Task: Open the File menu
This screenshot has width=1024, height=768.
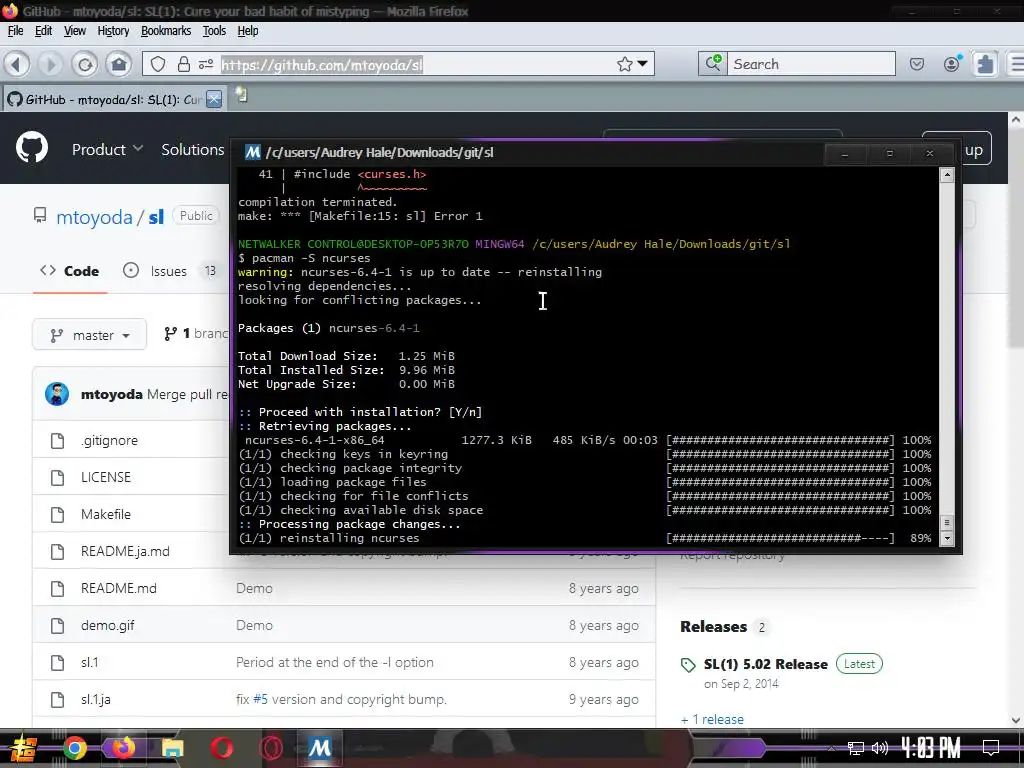Action: [16, 31]
